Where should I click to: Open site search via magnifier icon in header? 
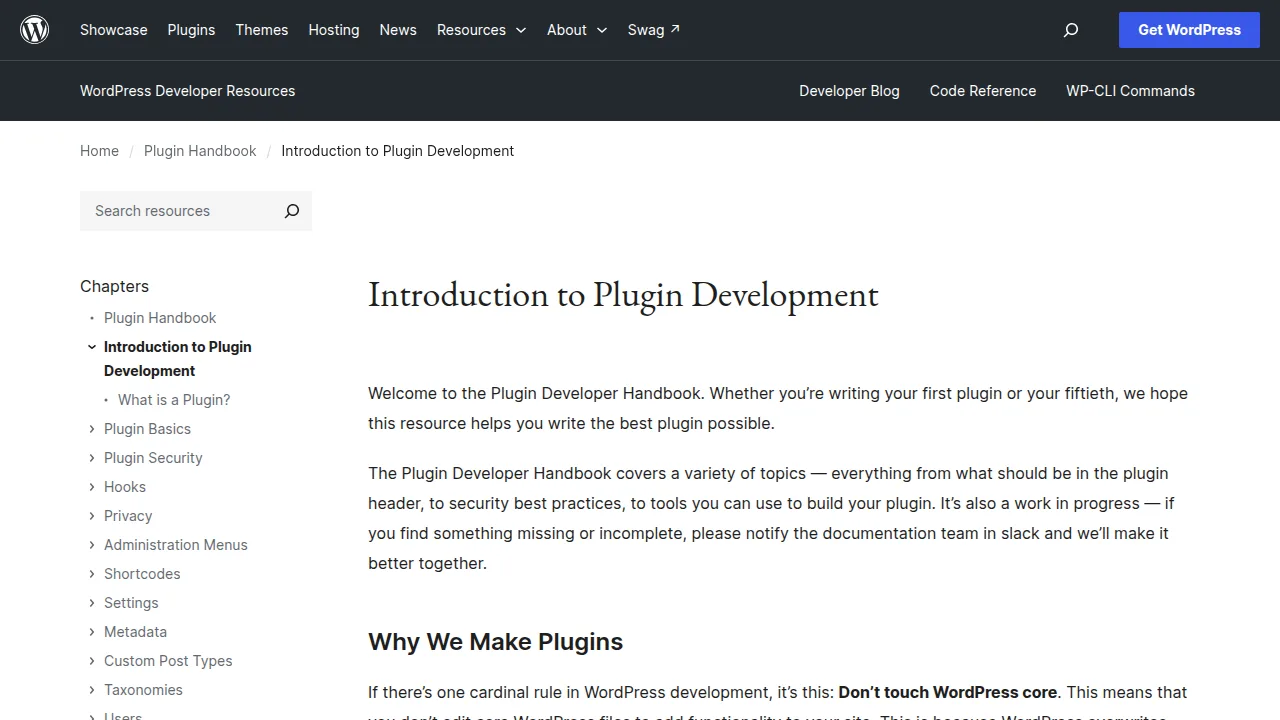coord(1071,30)
